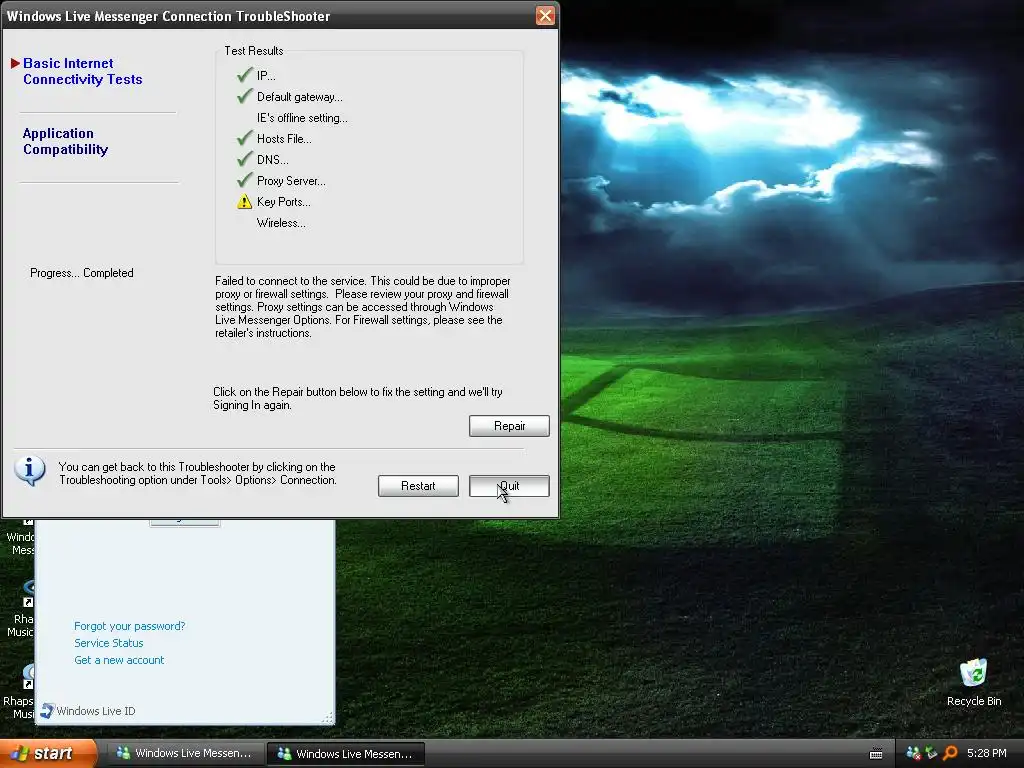Click Get a new account link
Viewport: 1024px width, 768px height.
(119, 660)
